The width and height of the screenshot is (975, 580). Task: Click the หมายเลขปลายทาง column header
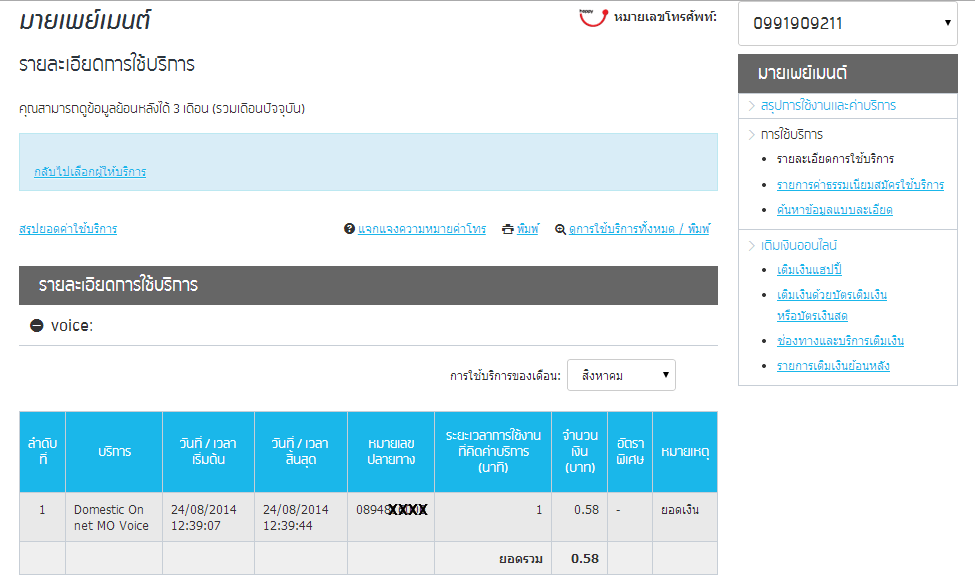tap(390, 451)
